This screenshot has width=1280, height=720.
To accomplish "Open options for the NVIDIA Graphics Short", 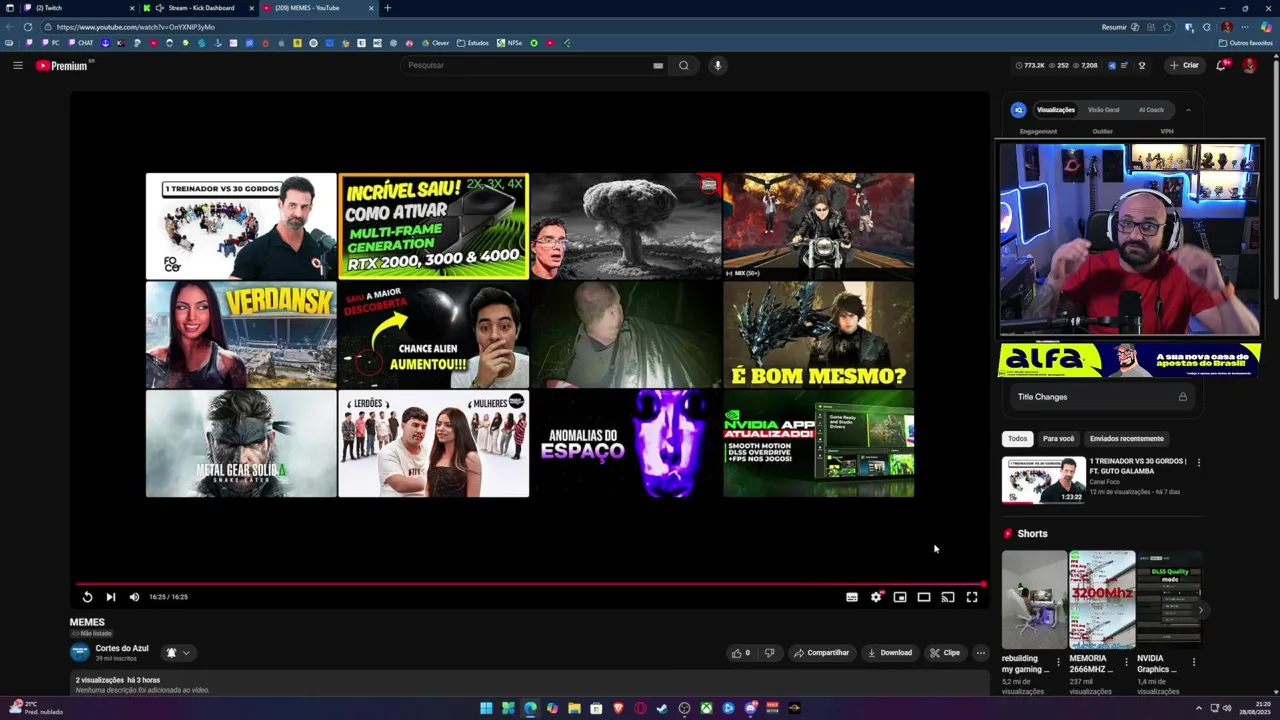I will [1193, 662].
